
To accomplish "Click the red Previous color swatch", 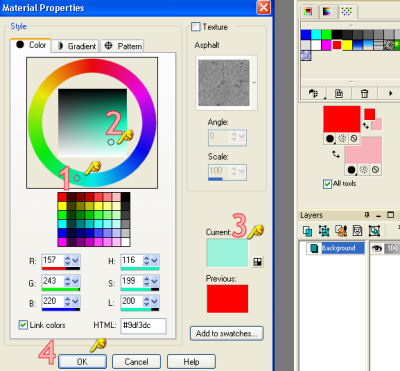I will (227, 299).
